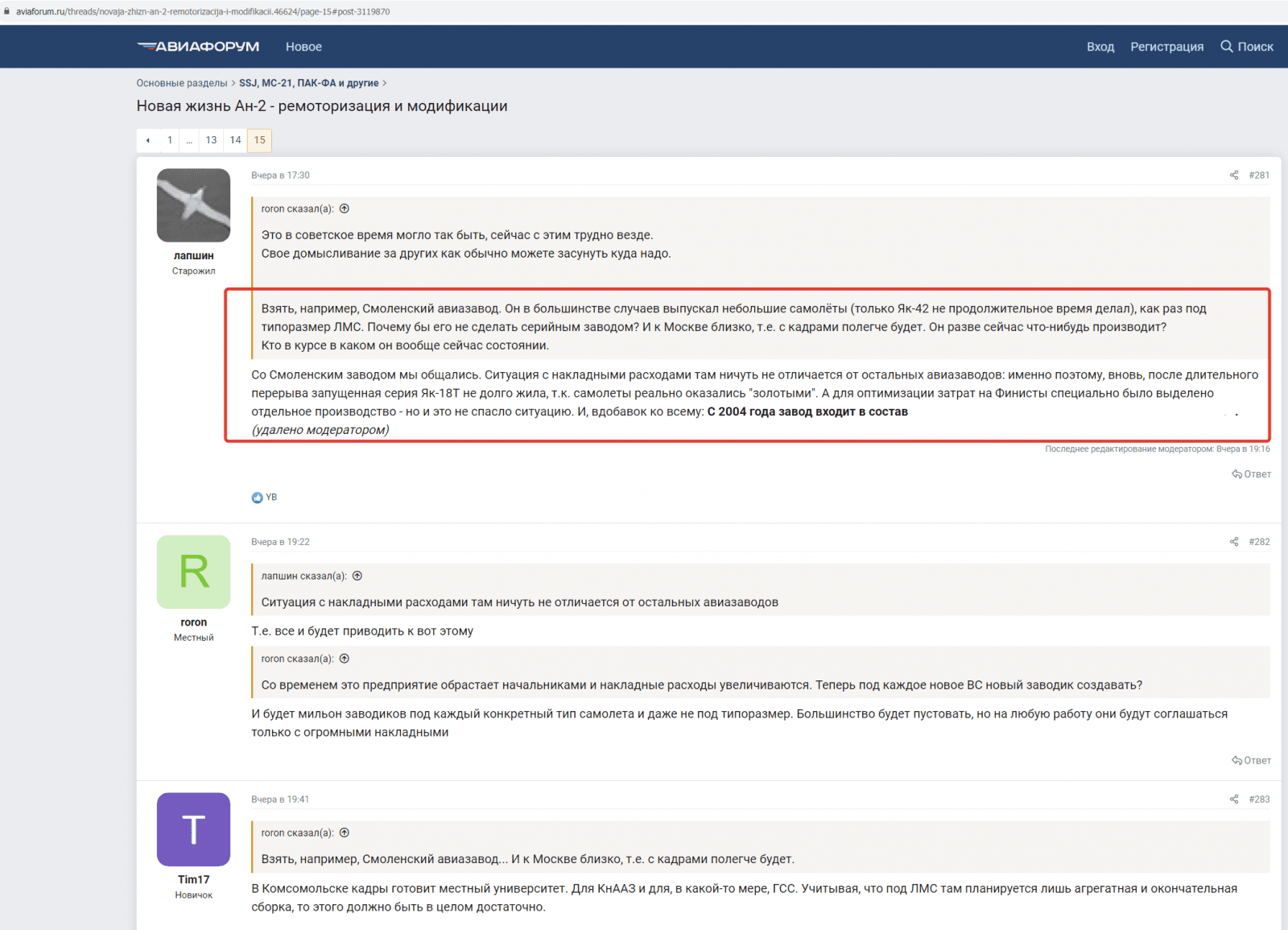Screen dimensions: 1288x930
Task: Jump to quoted лапшин post arrow
Action: 357,576
